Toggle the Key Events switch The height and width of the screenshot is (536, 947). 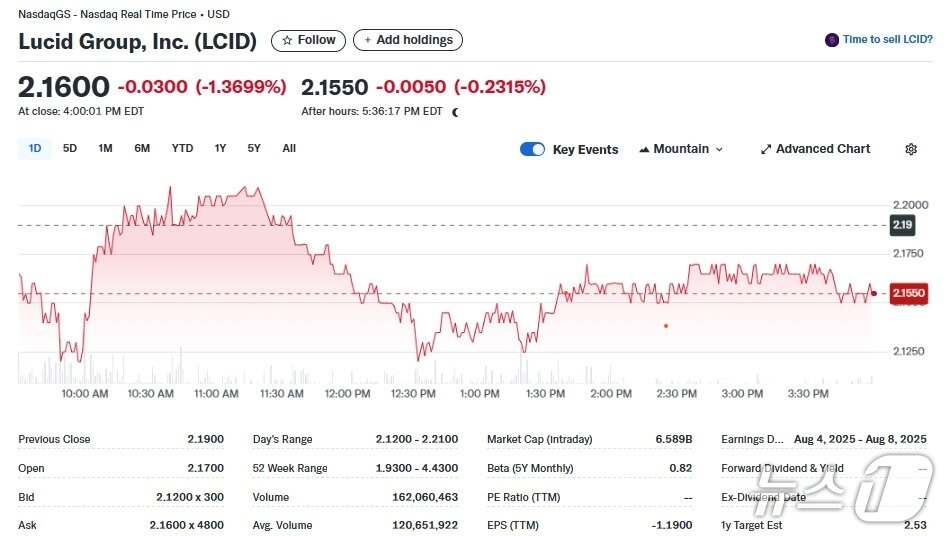click(532, 149)
